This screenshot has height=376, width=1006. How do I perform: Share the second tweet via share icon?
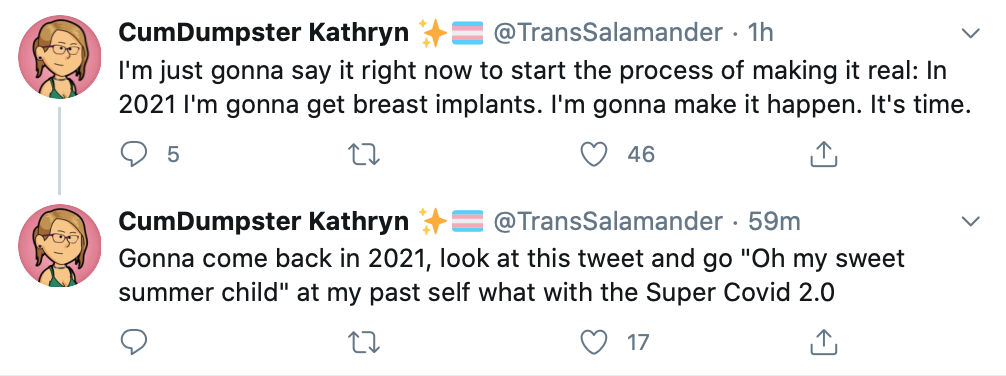(824, 343)
